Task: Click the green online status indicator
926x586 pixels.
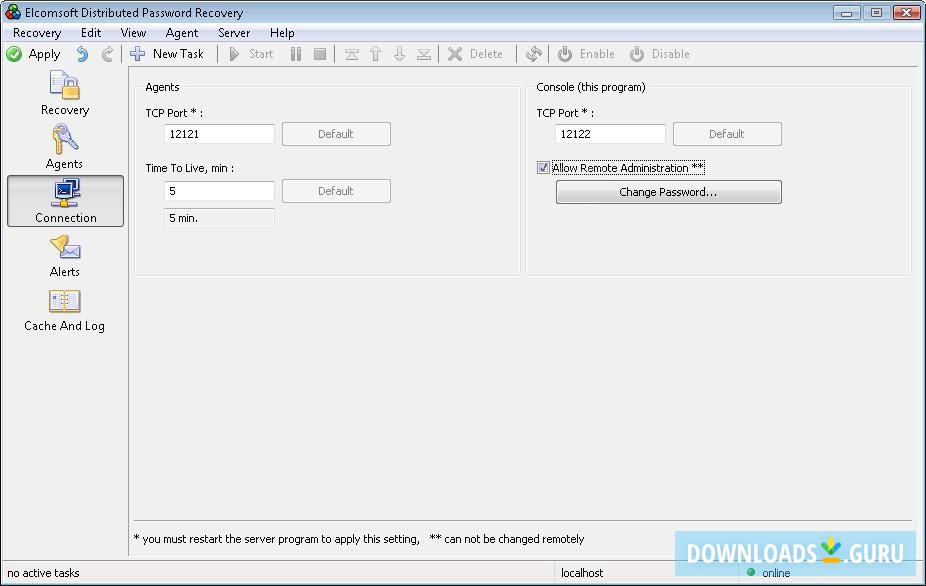Action: (x=751, y=572)
